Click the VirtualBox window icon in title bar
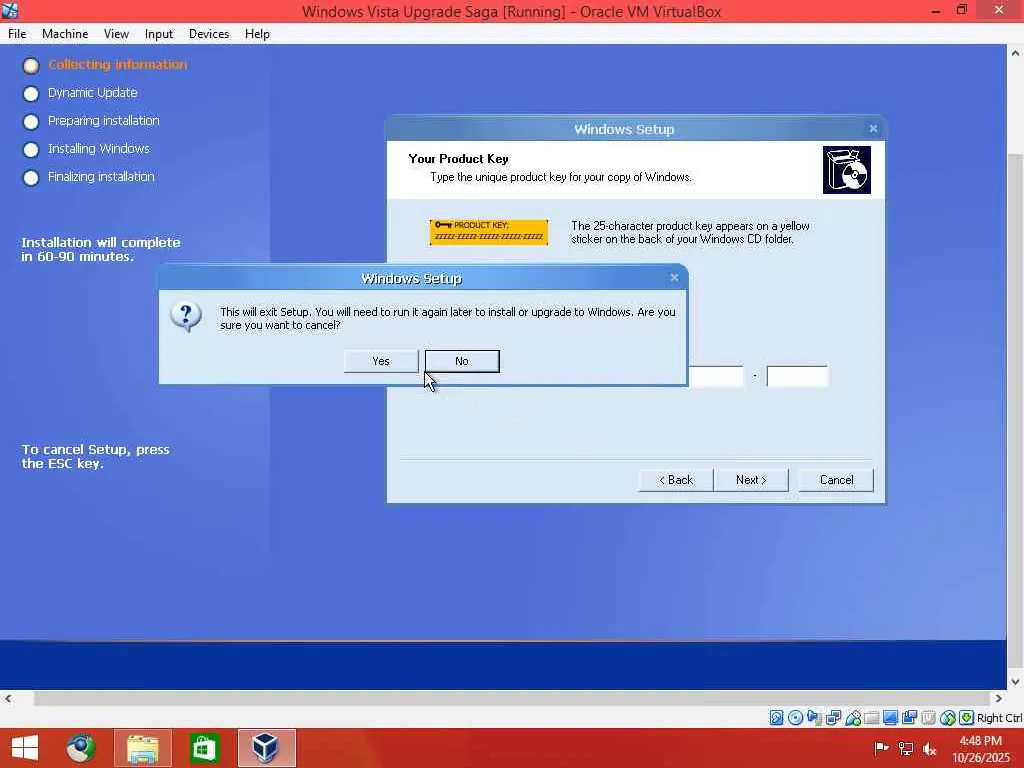This screenshot has height=768, width=1024. coord(10,10)
